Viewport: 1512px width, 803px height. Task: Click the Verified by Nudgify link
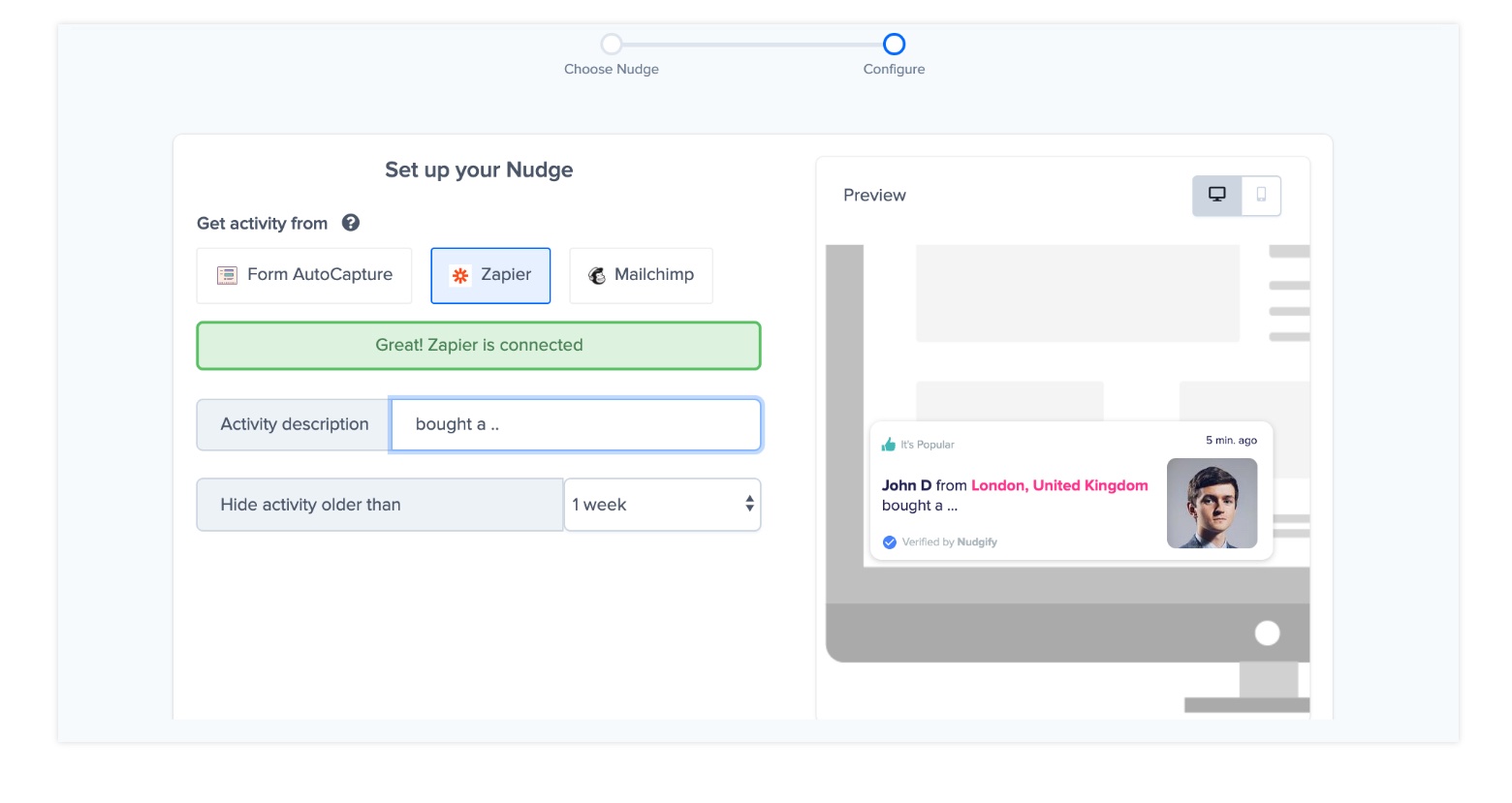[x=949, y=542]
